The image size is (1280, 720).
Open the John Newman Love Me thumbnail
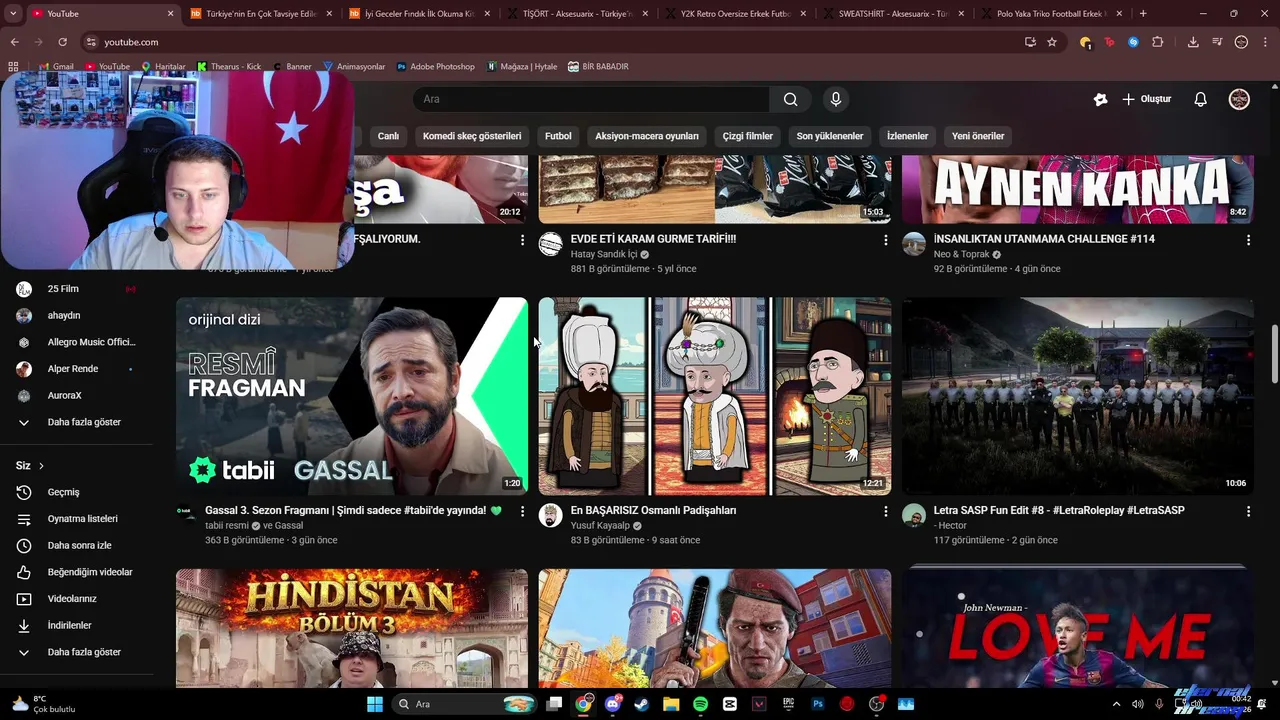coord(1078,628)
